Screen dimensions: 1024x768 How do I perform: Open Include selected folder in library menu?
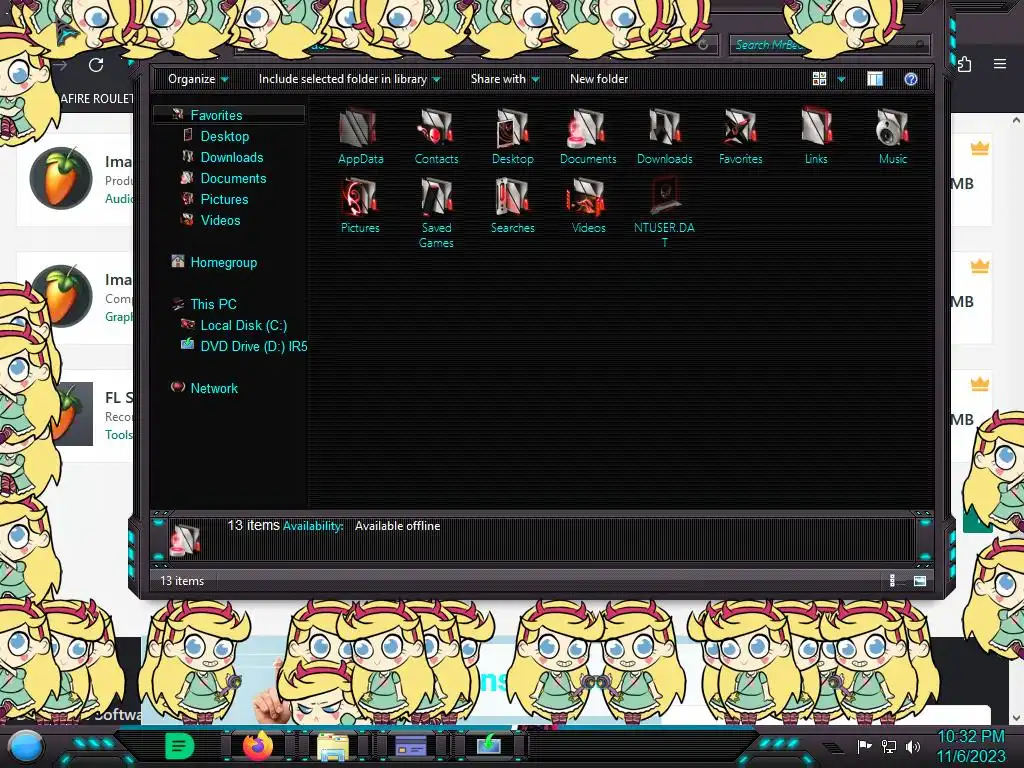tap(349, 79)
